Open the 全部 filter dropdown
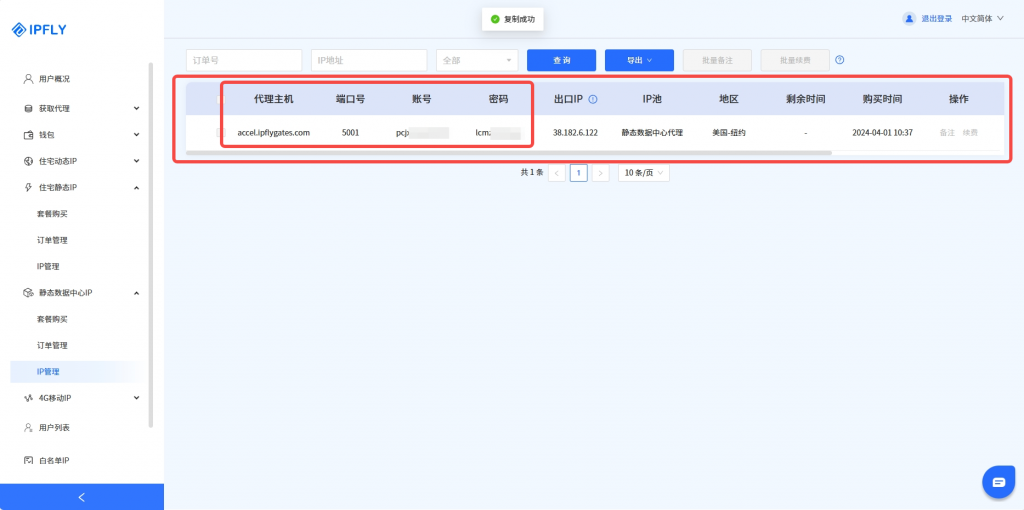The height and width of the screenshot is (510, 1024). [477, 60]
